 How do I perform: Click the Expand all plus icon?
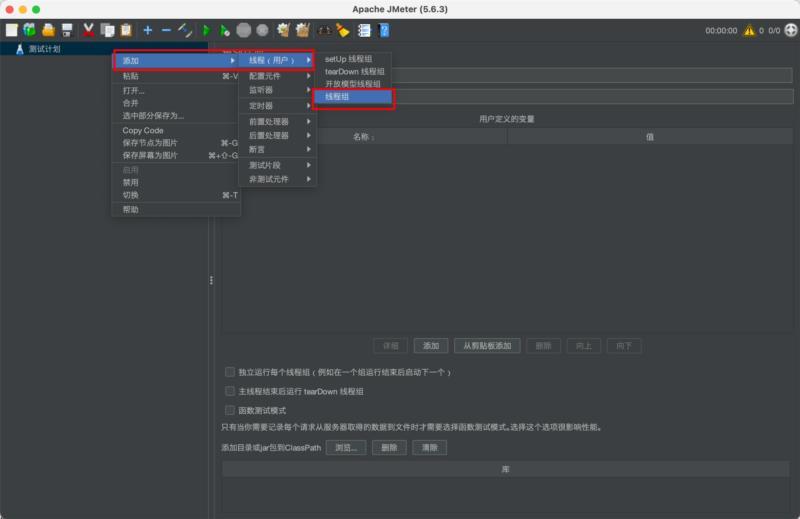(147, 31)
